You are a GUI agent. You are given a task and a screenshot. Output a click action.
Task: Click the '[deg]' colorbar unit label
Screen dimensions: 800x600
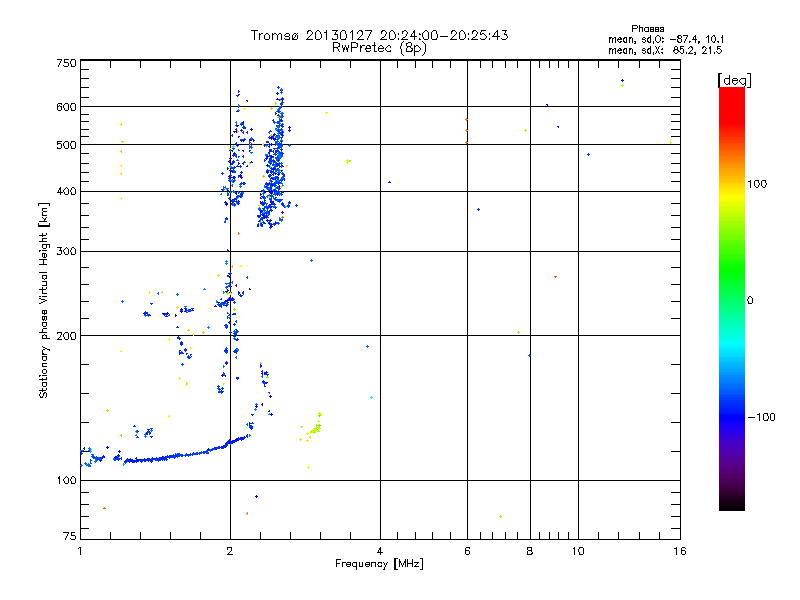coord(734,80)
